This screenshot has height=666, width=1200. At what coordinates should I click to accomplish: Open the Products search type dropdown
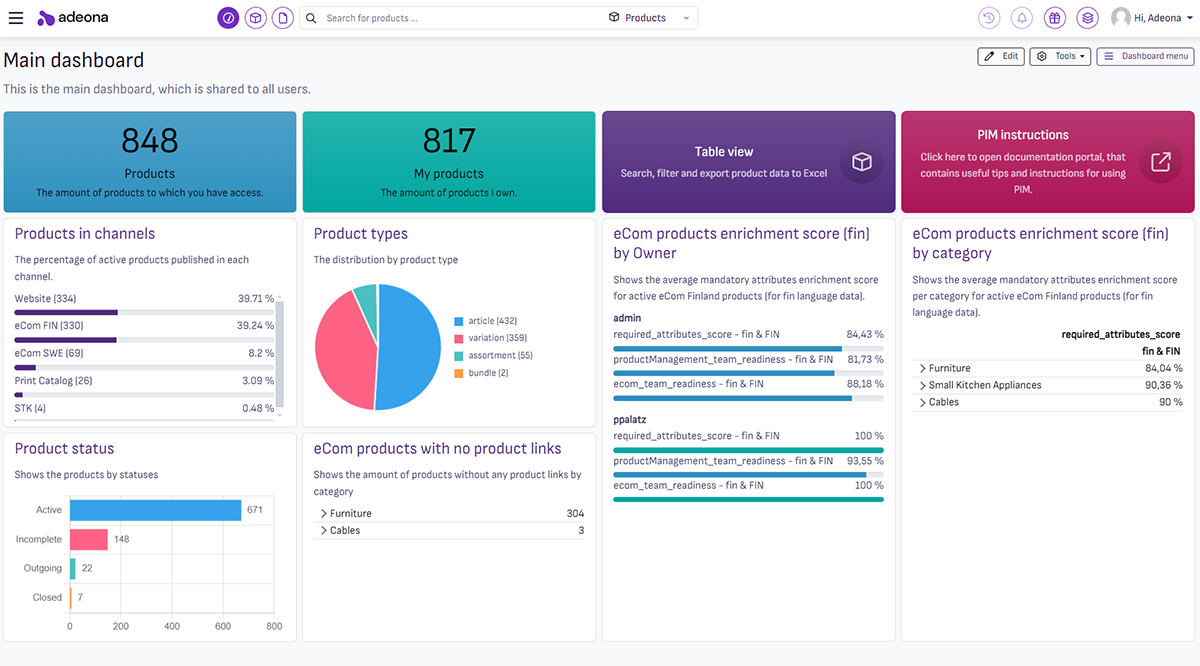[x=649, y=18]
